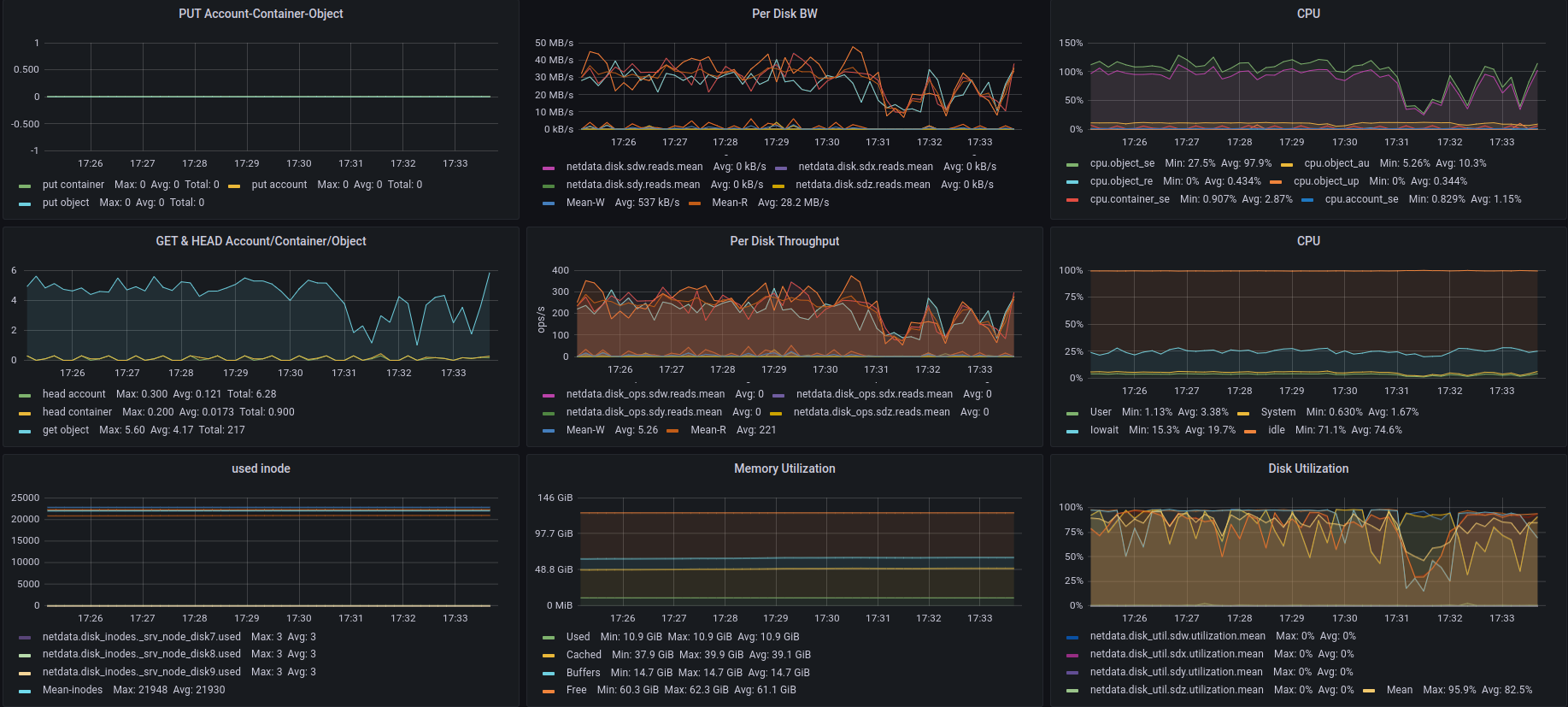Click the head account legend label
Screen dimensions: 1568x707
click(x=74, y=394)
